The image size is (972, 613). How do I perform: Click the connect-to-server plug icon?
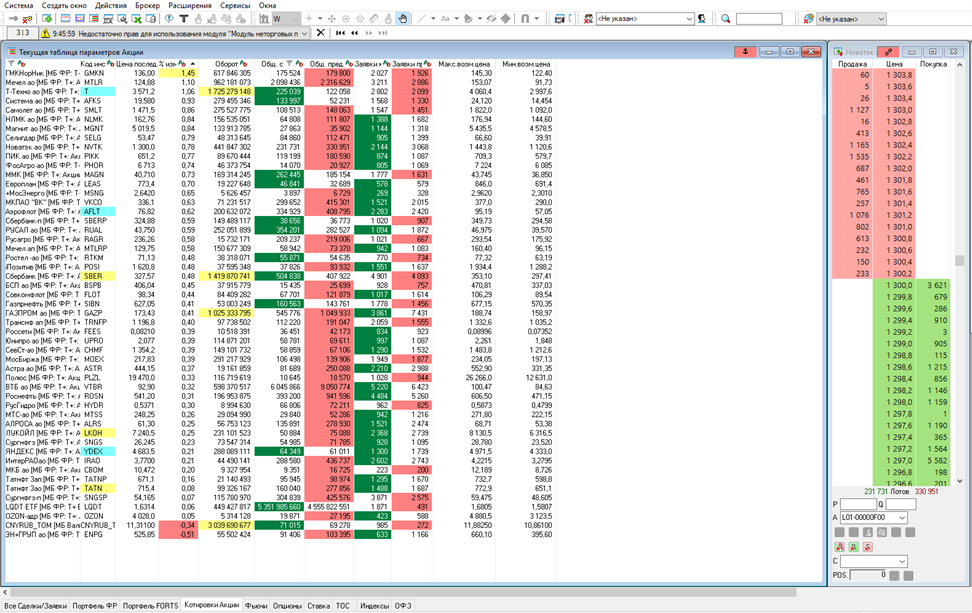click(13, 19)
